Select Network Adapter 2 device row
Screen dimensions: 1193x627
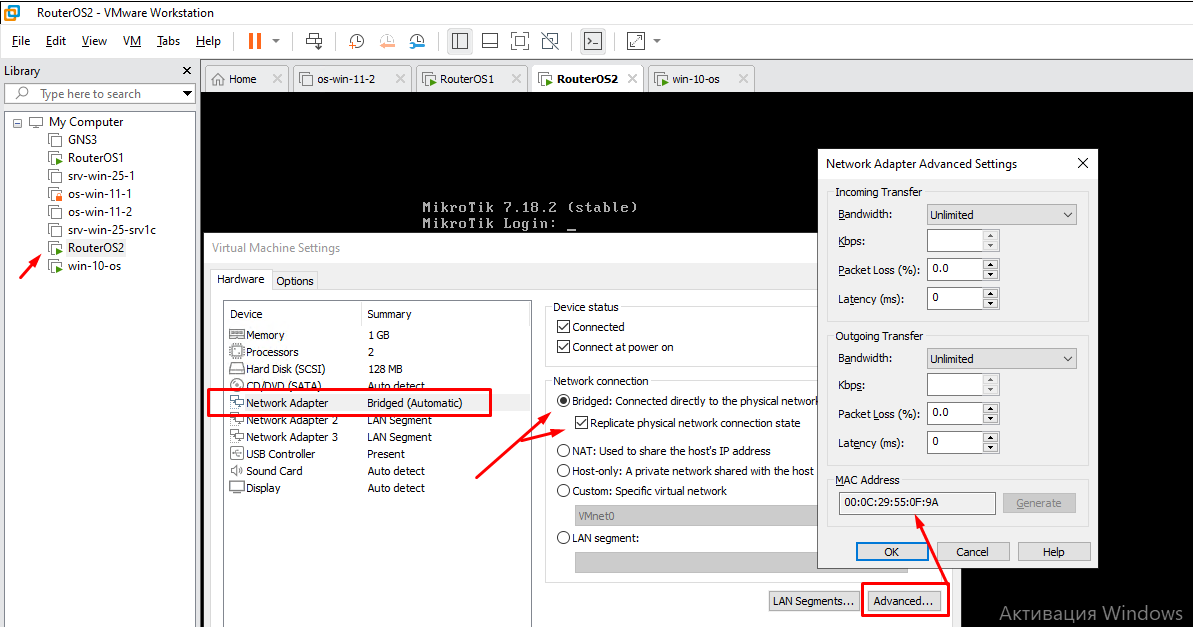(377, 420)
